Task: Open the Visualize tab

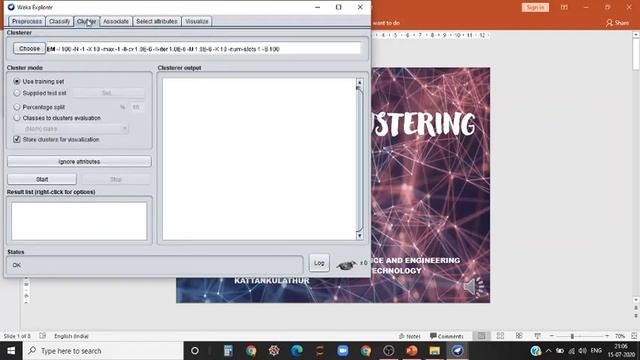Action: 196,21
